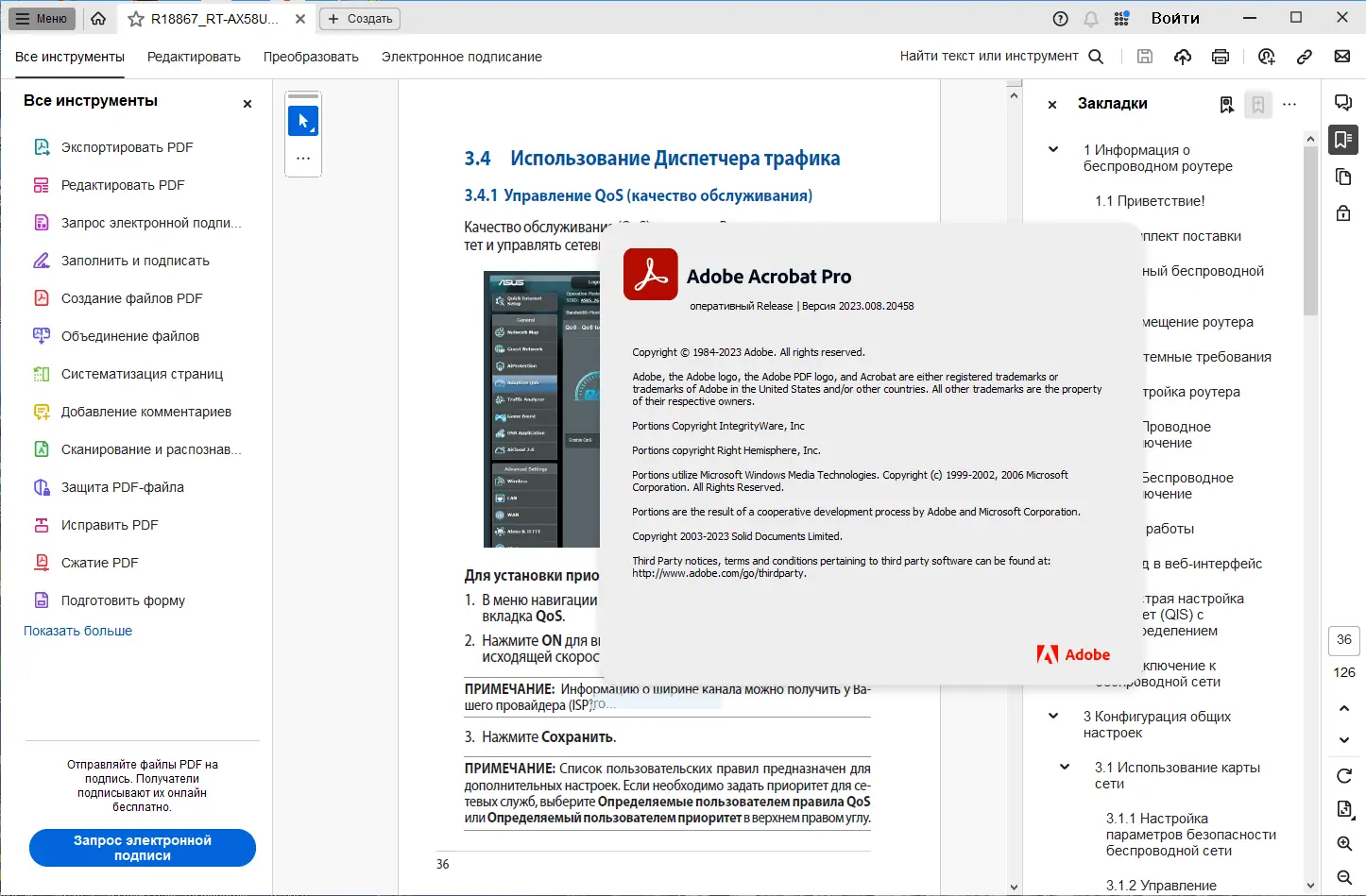Click the share with others icon

click(x=1267, y=57)
